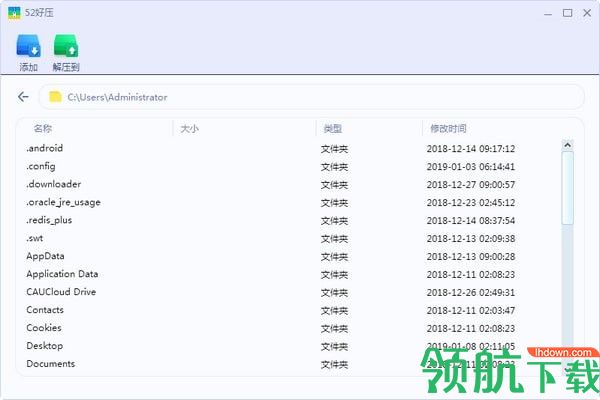Click the yellow folder icon in path bar

click(x=55, y=97)
